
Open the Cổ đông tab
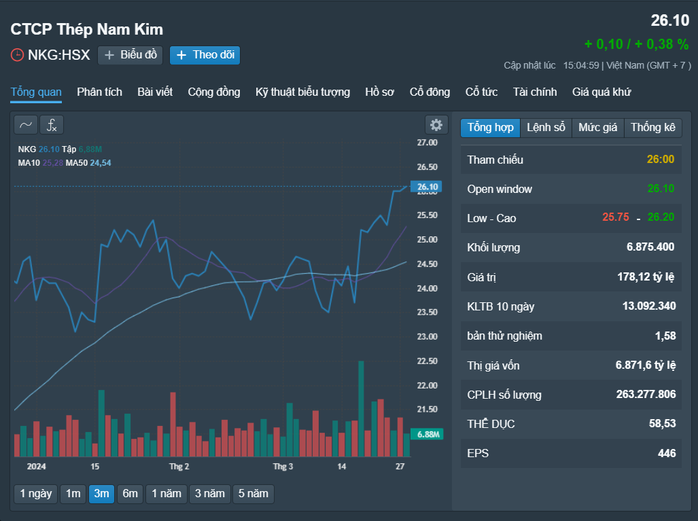tap(430, 92)
